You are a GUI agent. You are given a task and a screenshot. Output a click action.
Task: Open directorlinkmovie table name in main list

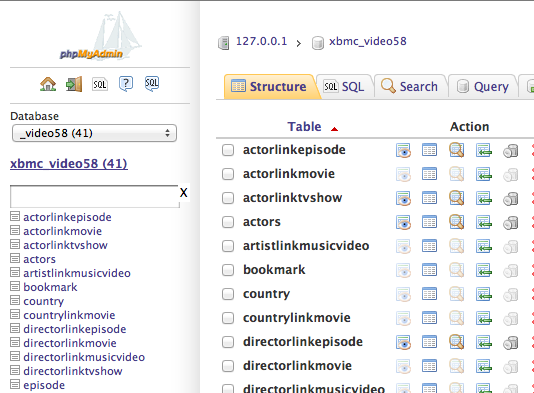[x=297, y=366]
